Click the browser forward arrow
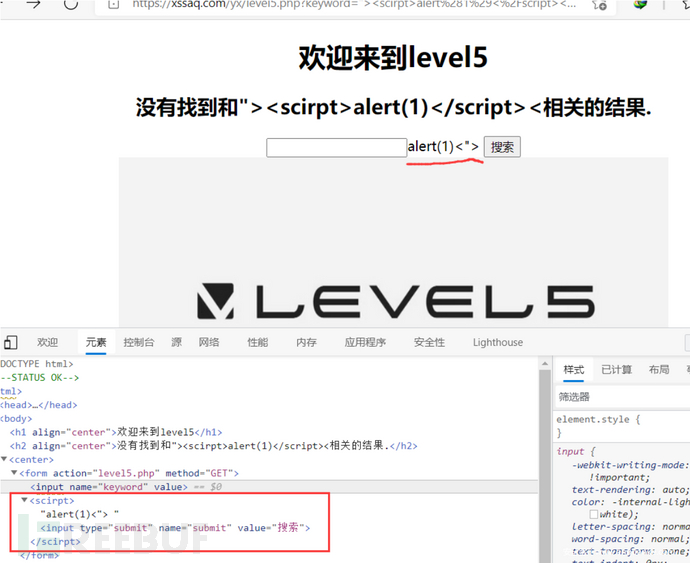The height and width of the screenshot is (563, 690). tap(34, 4)
